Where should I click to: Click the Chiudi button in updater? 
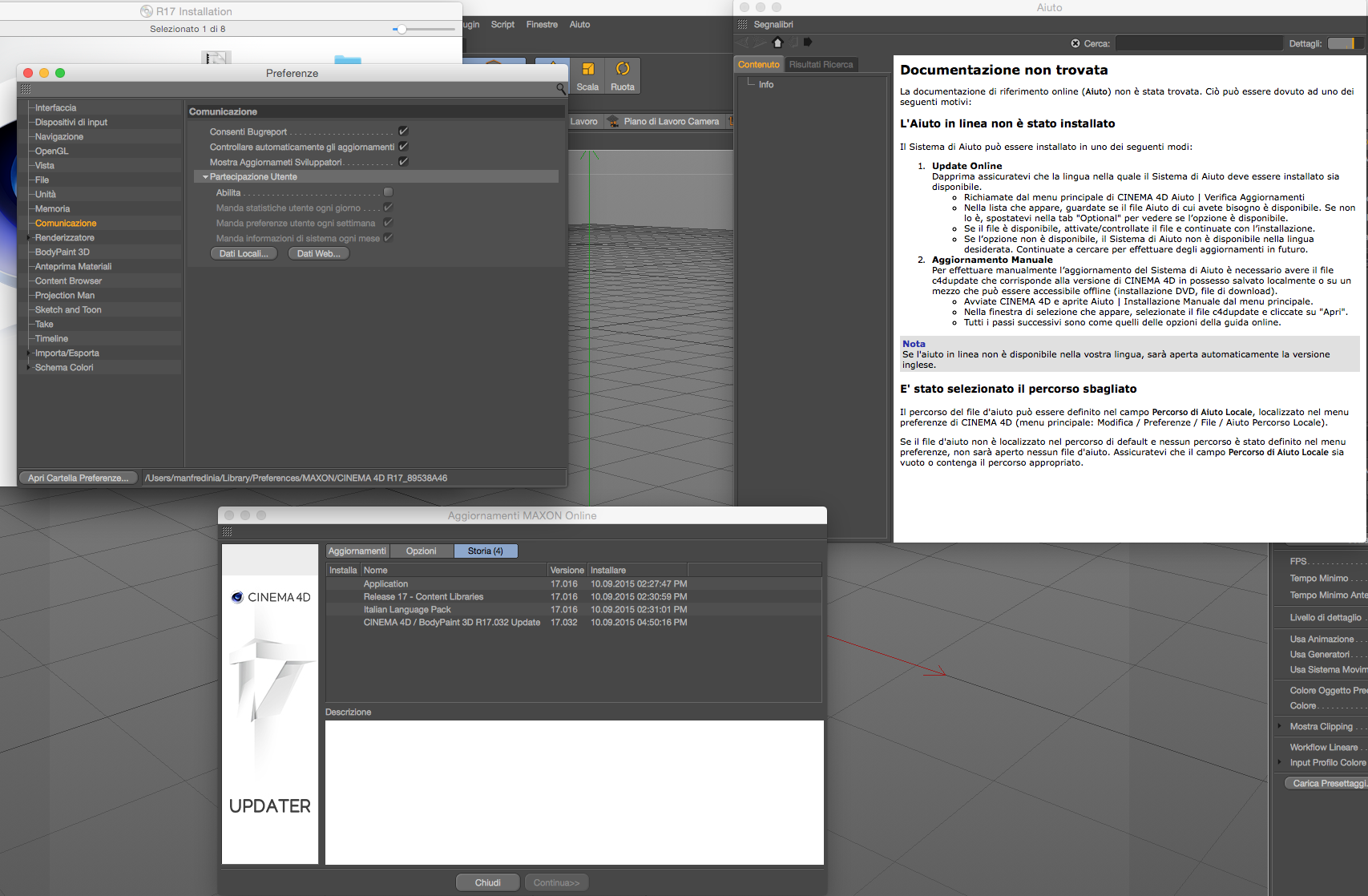pos(487,882)
